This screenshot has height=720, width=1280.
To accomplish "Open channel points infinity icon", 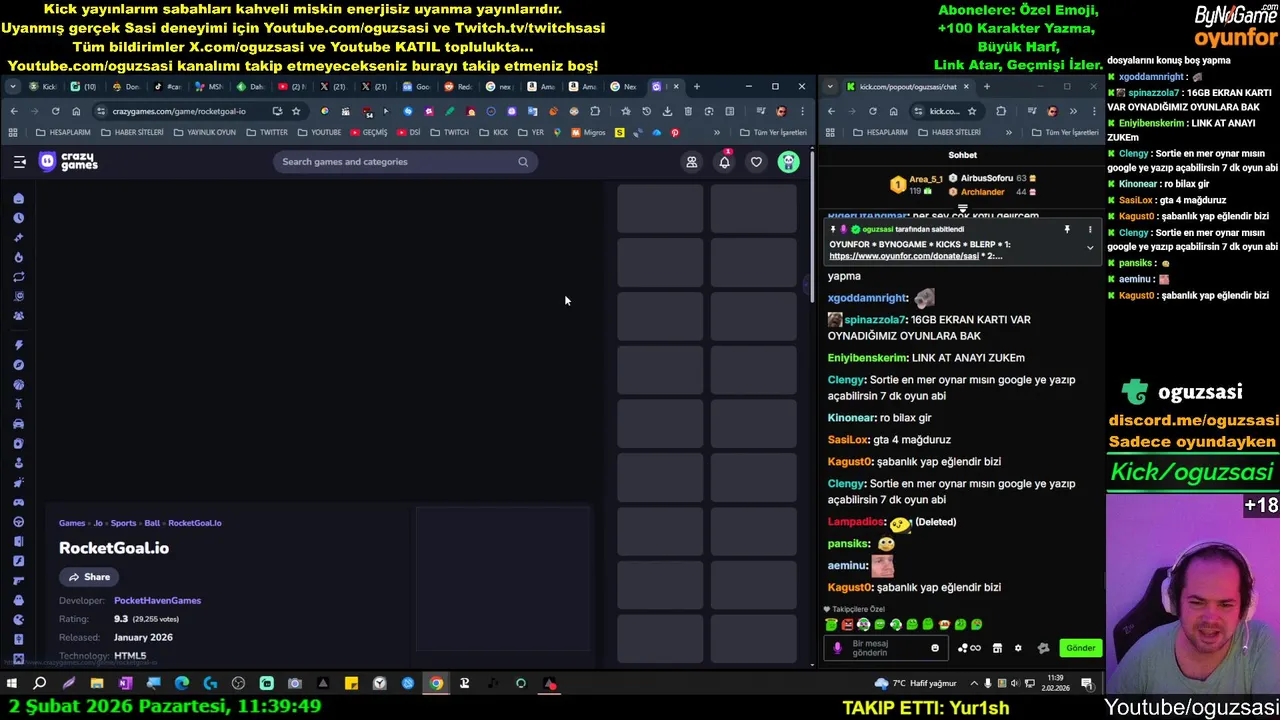I will pos(969,648).
